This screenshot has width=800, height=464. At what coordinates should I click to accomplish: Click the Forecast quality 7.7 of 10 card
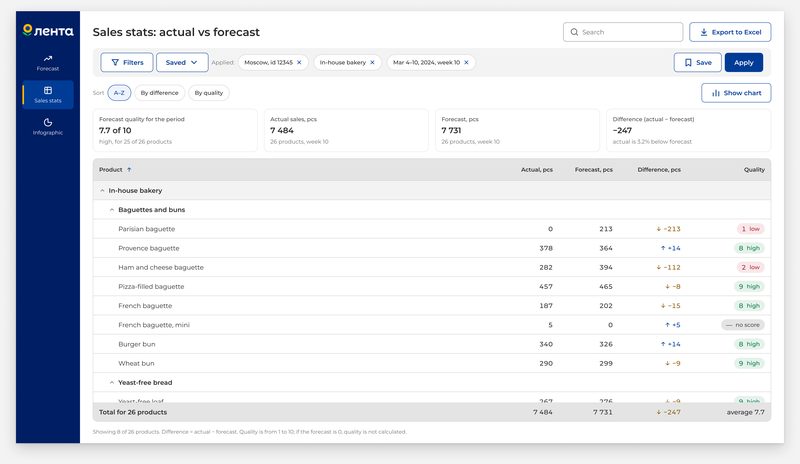pos(175,130)
